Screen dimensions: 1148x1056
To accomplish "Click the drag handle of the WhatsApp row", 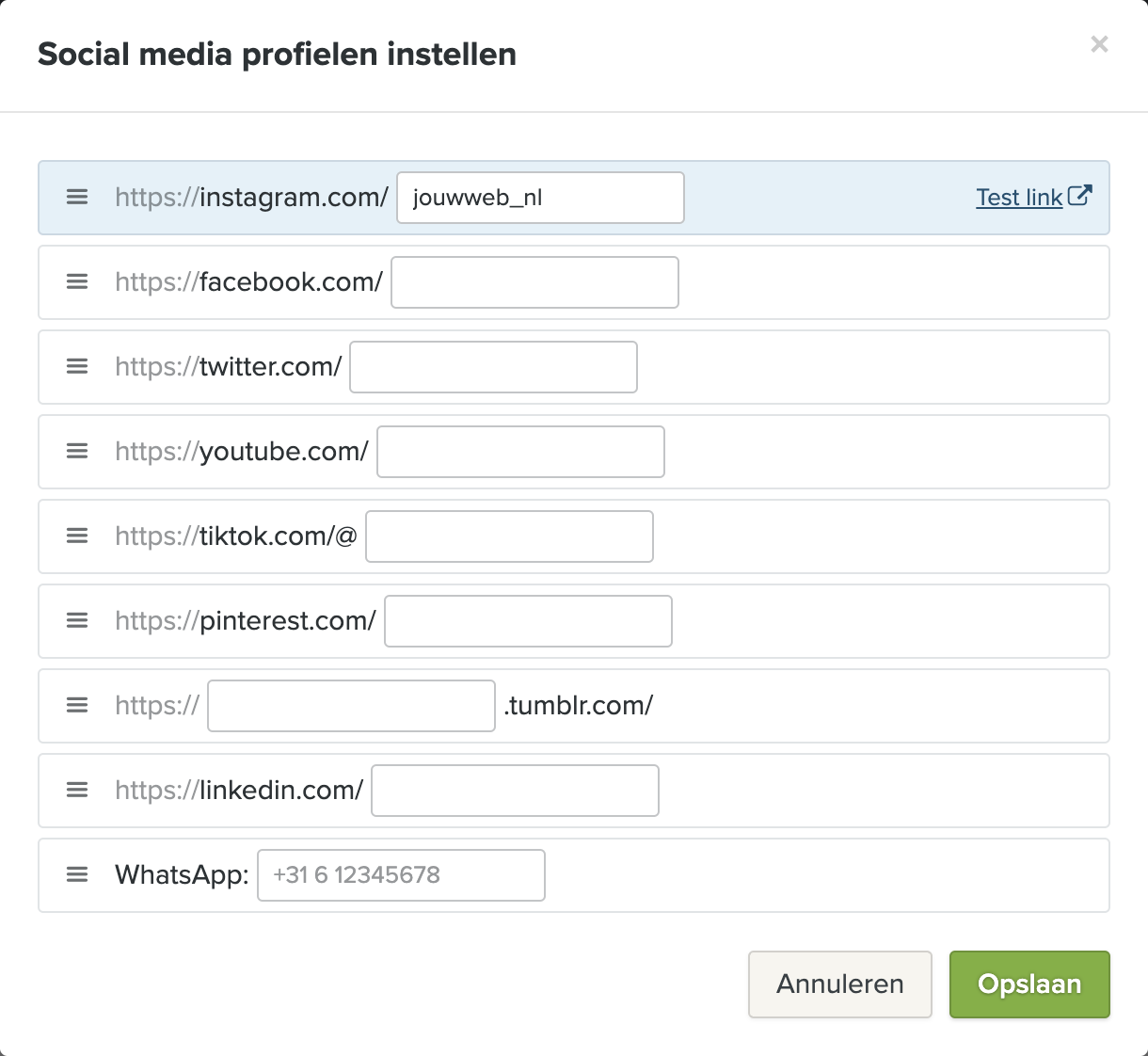I will [77, 875].
